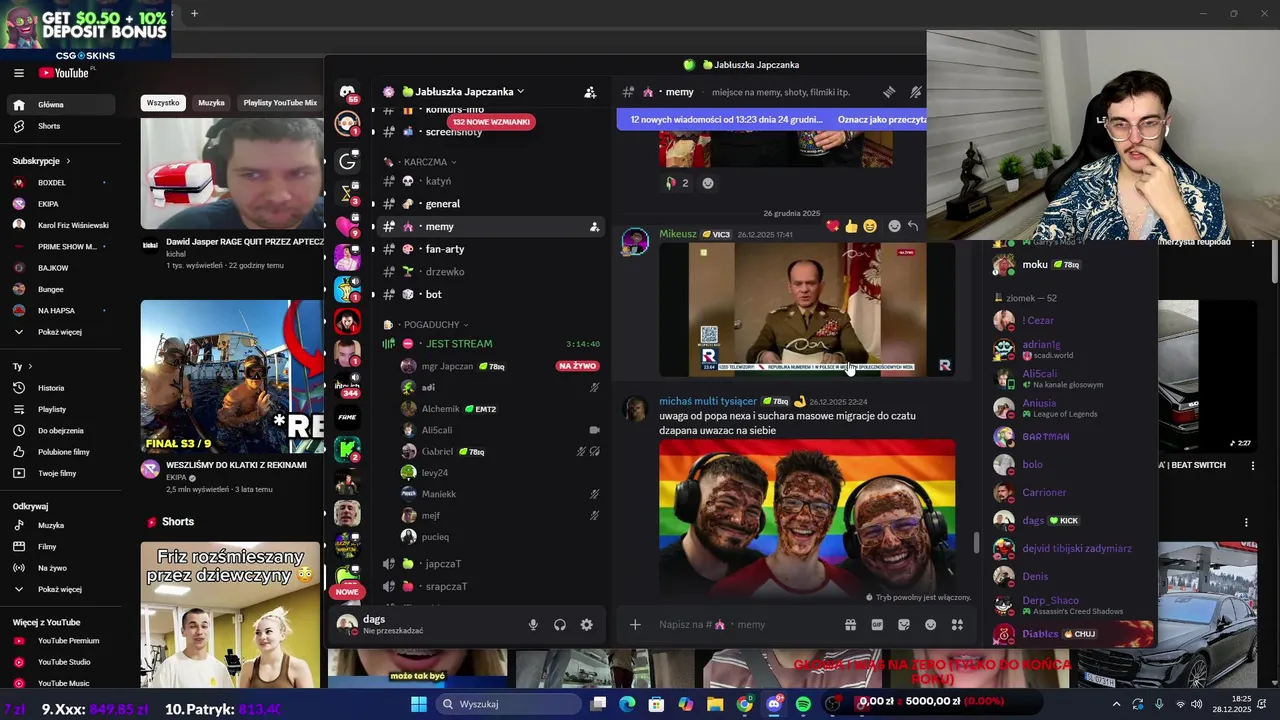
Task: React with heart on Mikeusz message
Action: click(x=832, y=226)
